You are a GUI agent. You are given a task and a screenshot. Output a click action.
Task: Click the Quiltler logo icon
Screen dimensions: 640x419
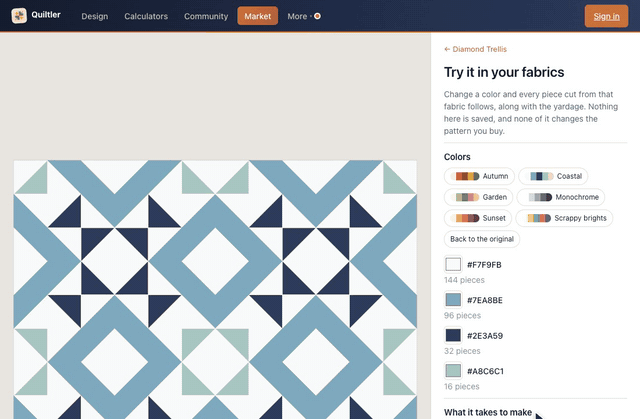click(19, 16)
